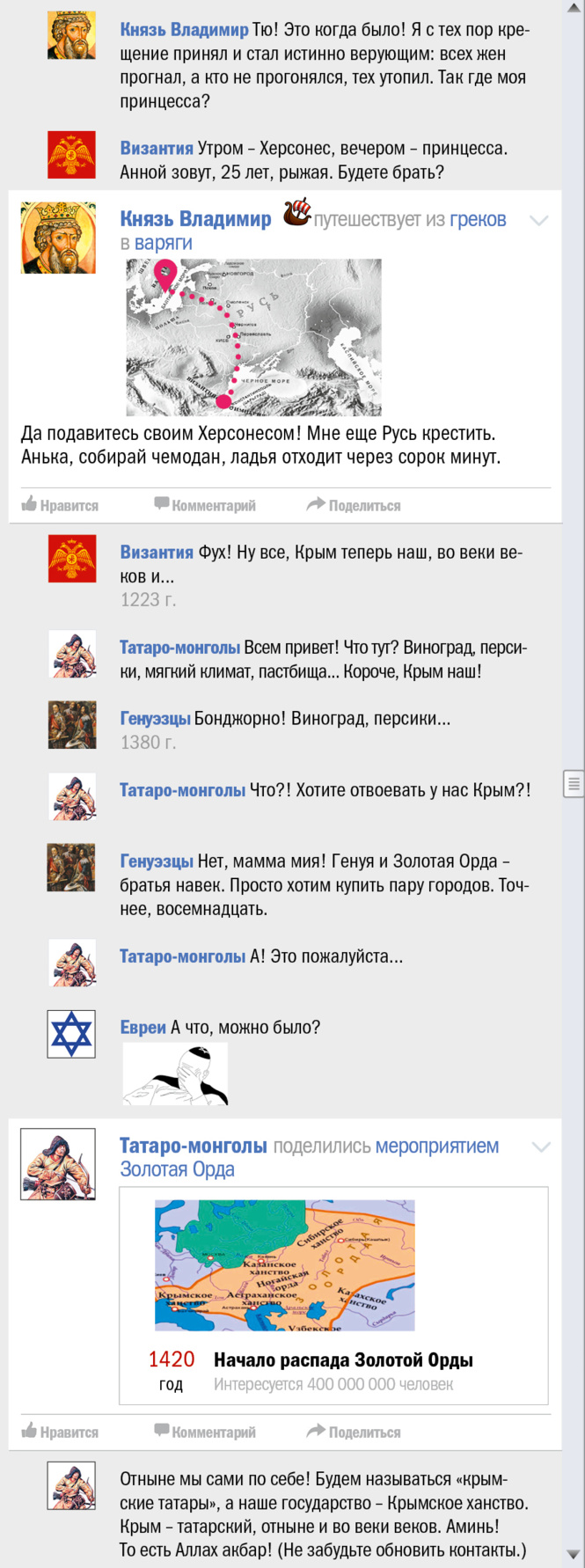The height and width of the screenshot is (1568, 585).
Task: Open the 'греков' location link
Action: tap(478, 220)
